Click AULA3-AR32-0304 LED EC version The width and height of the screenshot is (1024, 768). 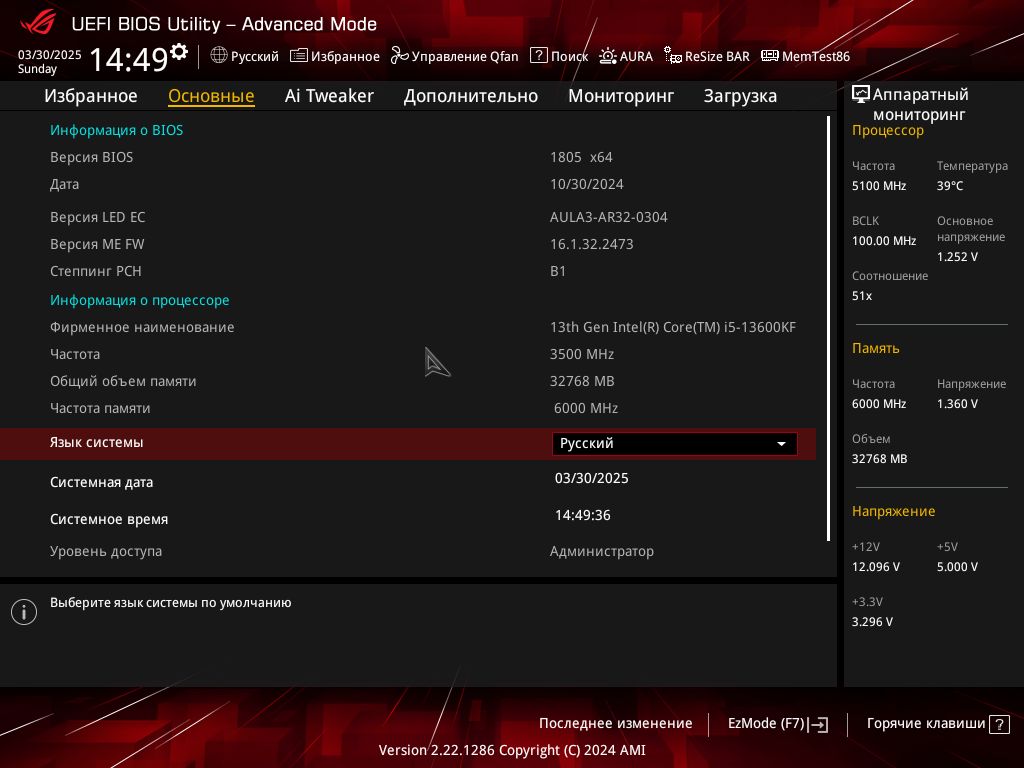[609, 217]
